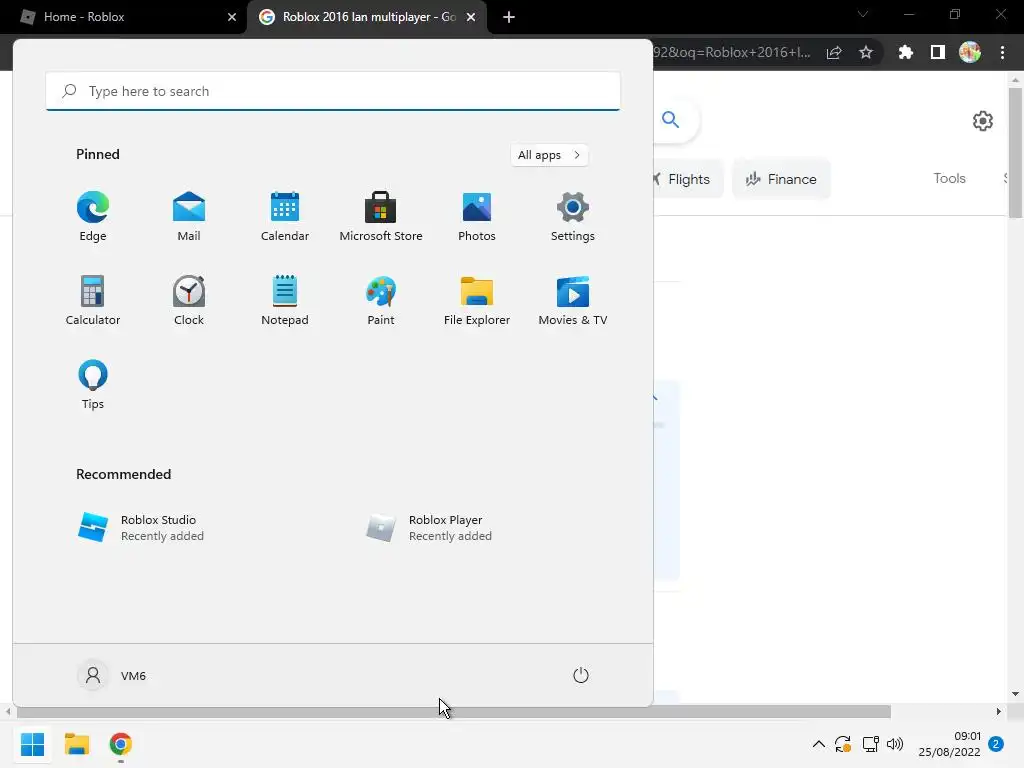The width and height of the screenshot is (1024, 768).
Task: Click the vertical scrollbar in Chrome
Action: point(1015,153)
